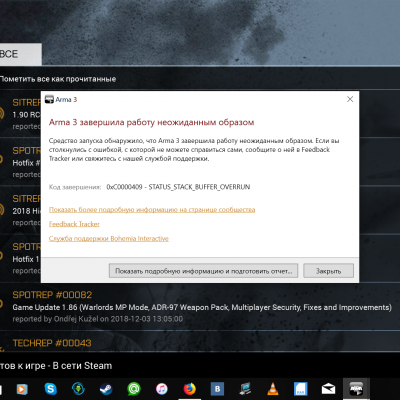This screenshot has width=400, height=400.
Task: Open the community page details link
Action: pyautogui.click(x=152, y=210)
